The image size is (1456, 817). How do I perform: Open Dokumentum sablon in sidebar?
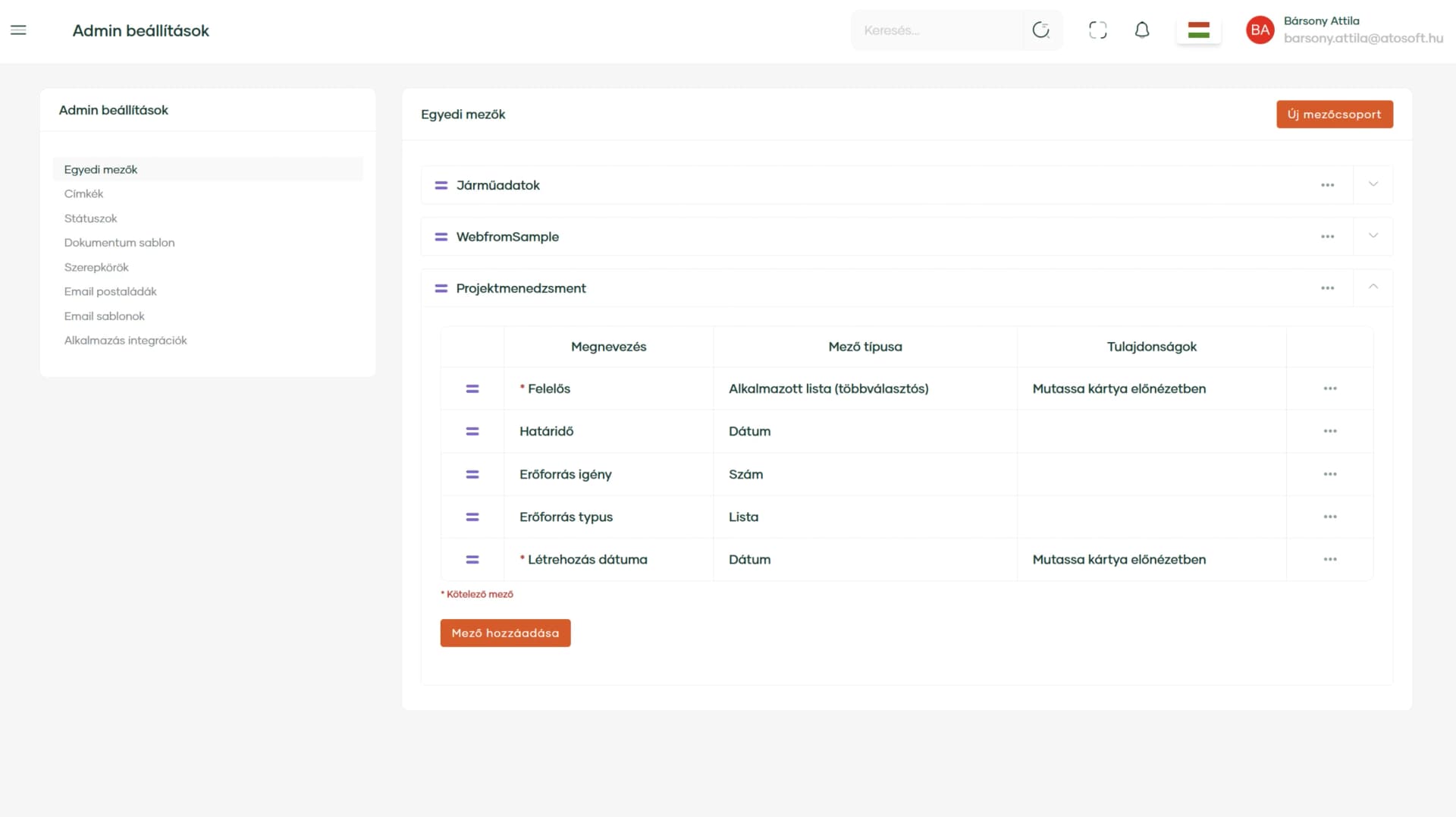pos(119,243)
